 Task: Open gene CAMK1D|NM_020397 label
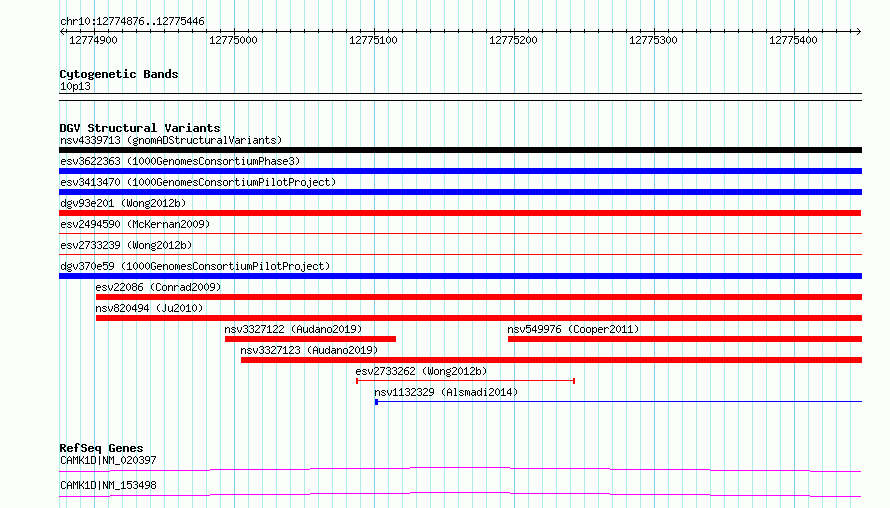click(108, 460)
